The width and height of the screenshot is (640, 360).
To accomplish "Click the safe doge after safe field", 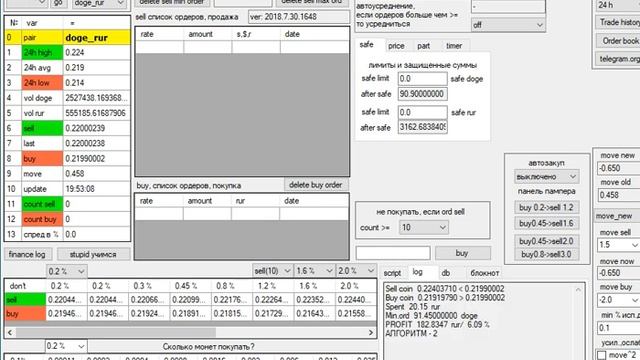I will tap(422, 94).
